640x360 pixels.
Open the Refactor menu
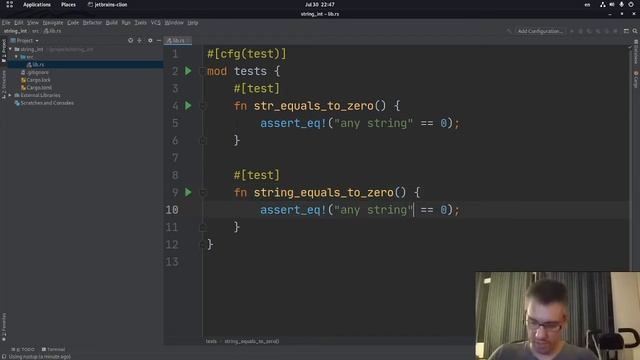click(92, 22)
